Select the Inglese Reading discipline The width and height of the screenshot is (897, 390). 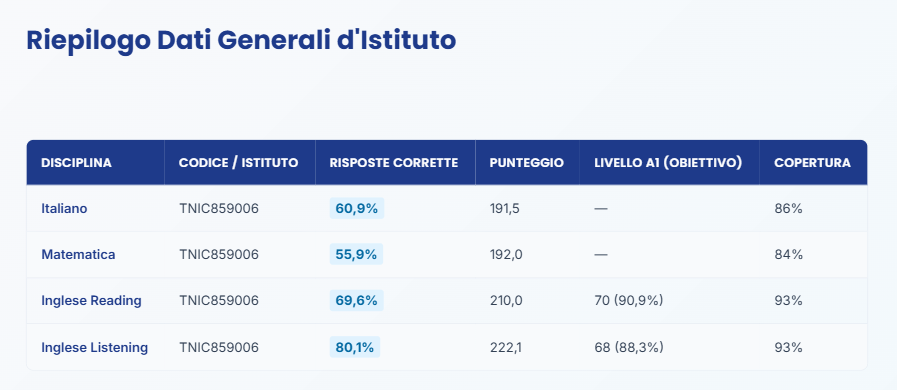pos(92,301)
